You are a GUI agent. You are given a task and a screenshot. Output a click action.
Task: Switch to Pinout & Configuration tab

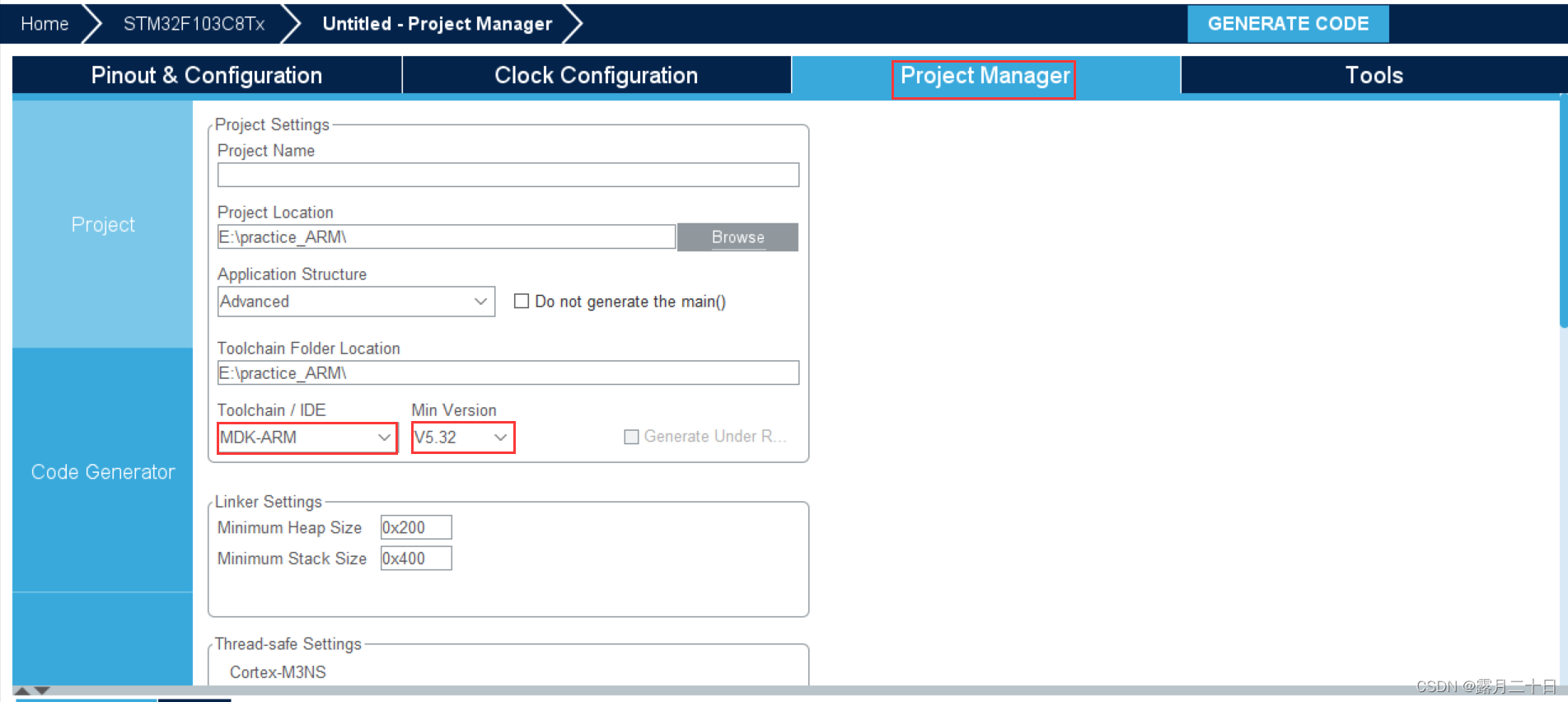coord(207,75)
